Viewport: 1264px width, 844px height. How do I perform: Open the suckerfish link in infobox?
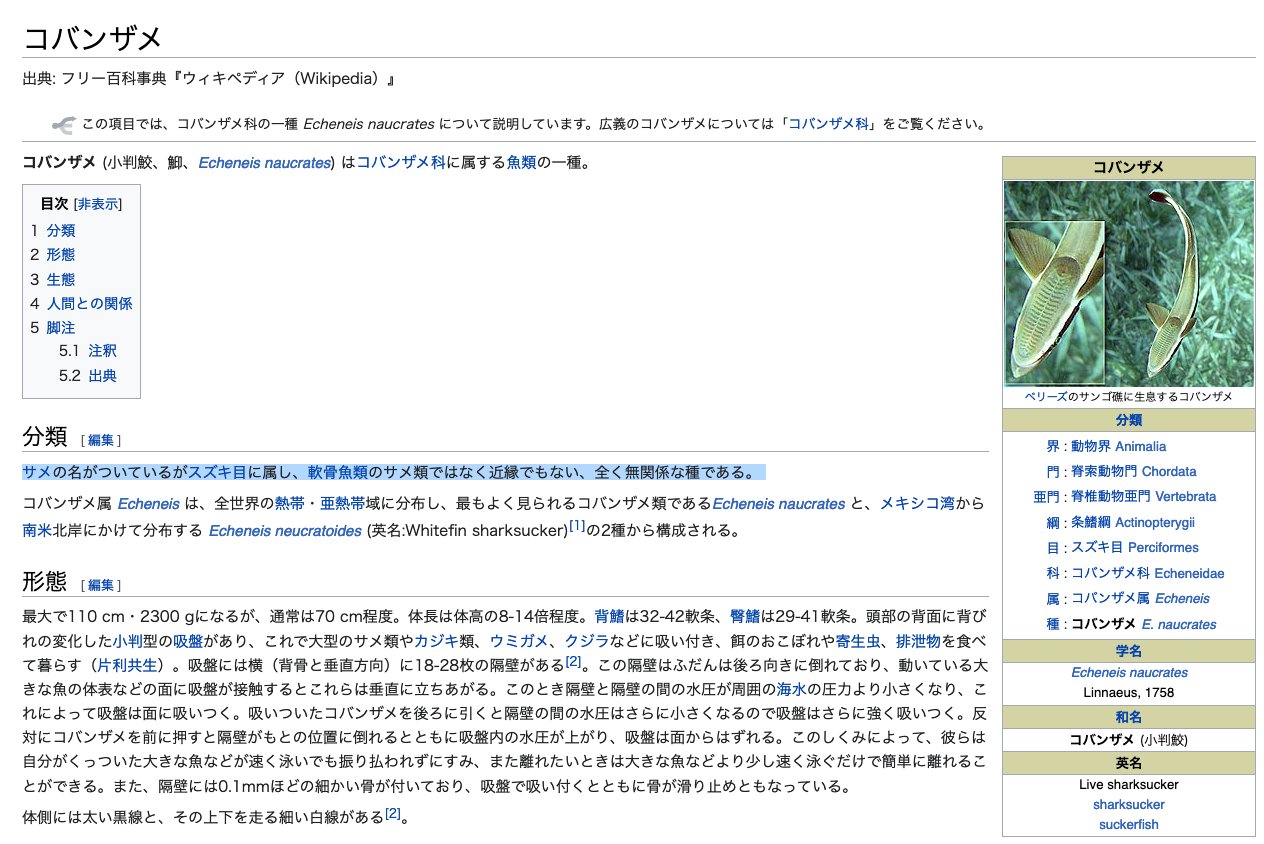(x=1129, y=824)
